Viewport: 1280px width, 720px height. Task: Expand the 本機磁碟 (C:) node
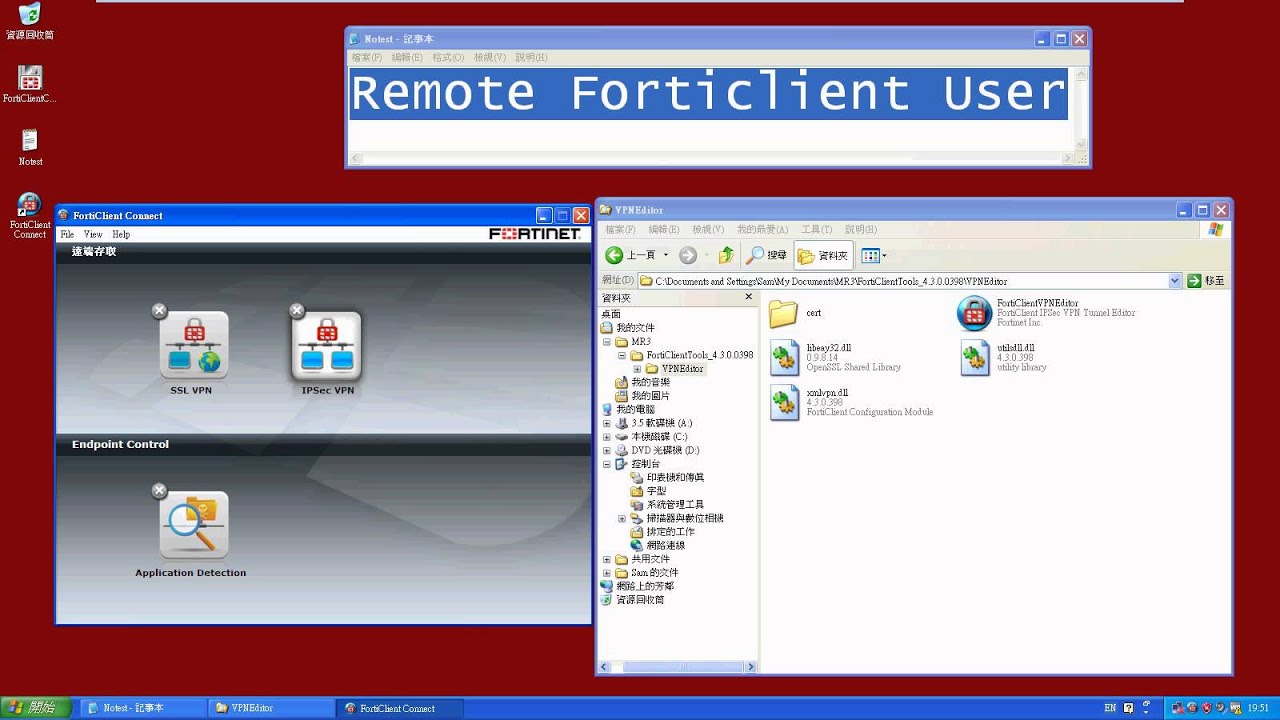coord(606,437)
